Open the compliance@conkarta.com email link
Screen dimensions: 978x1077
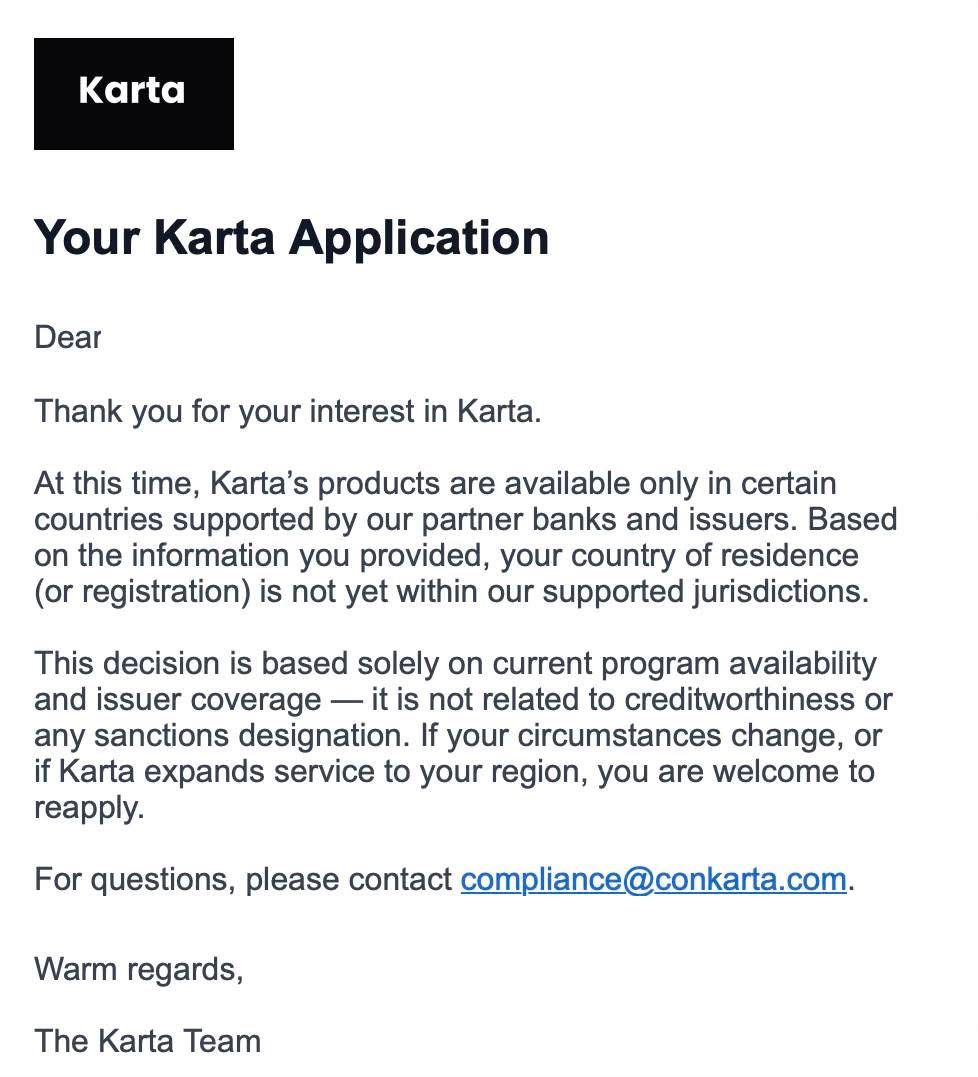click(653, 879)
